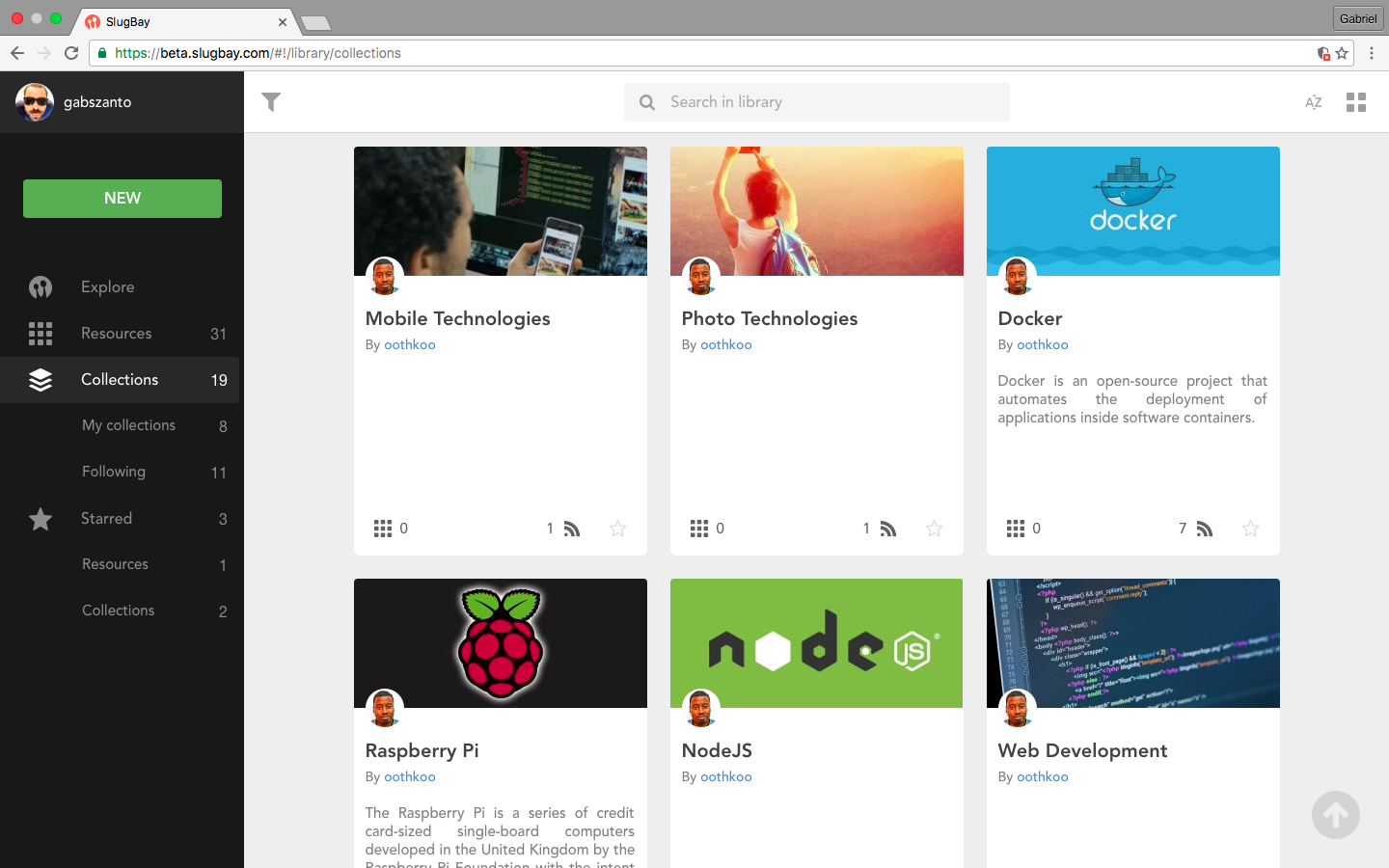Click the browser address bar URL
This screenshot has width=1389, height=868.
tap(258, 53)
